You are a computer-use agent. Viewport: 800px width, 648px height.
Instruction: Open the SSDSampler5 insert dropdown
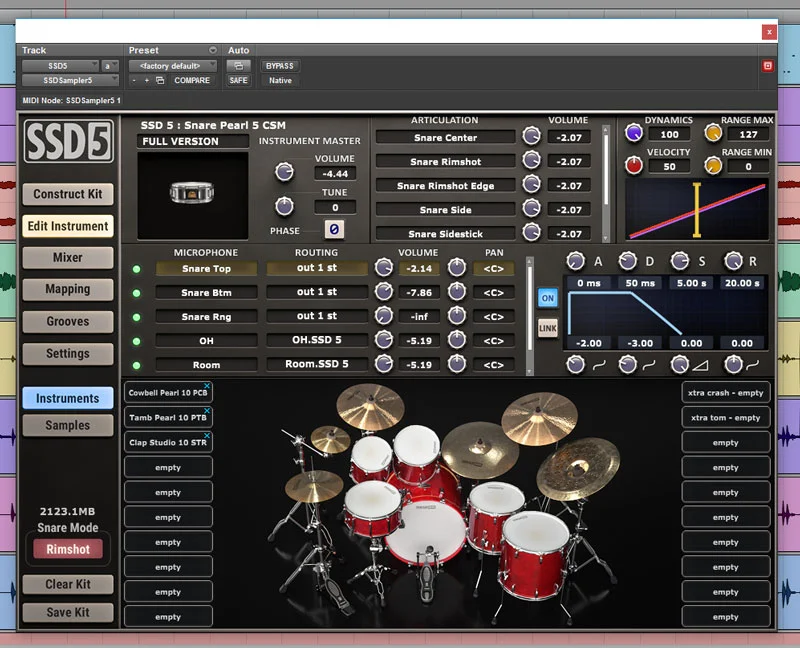pos(70,80)
